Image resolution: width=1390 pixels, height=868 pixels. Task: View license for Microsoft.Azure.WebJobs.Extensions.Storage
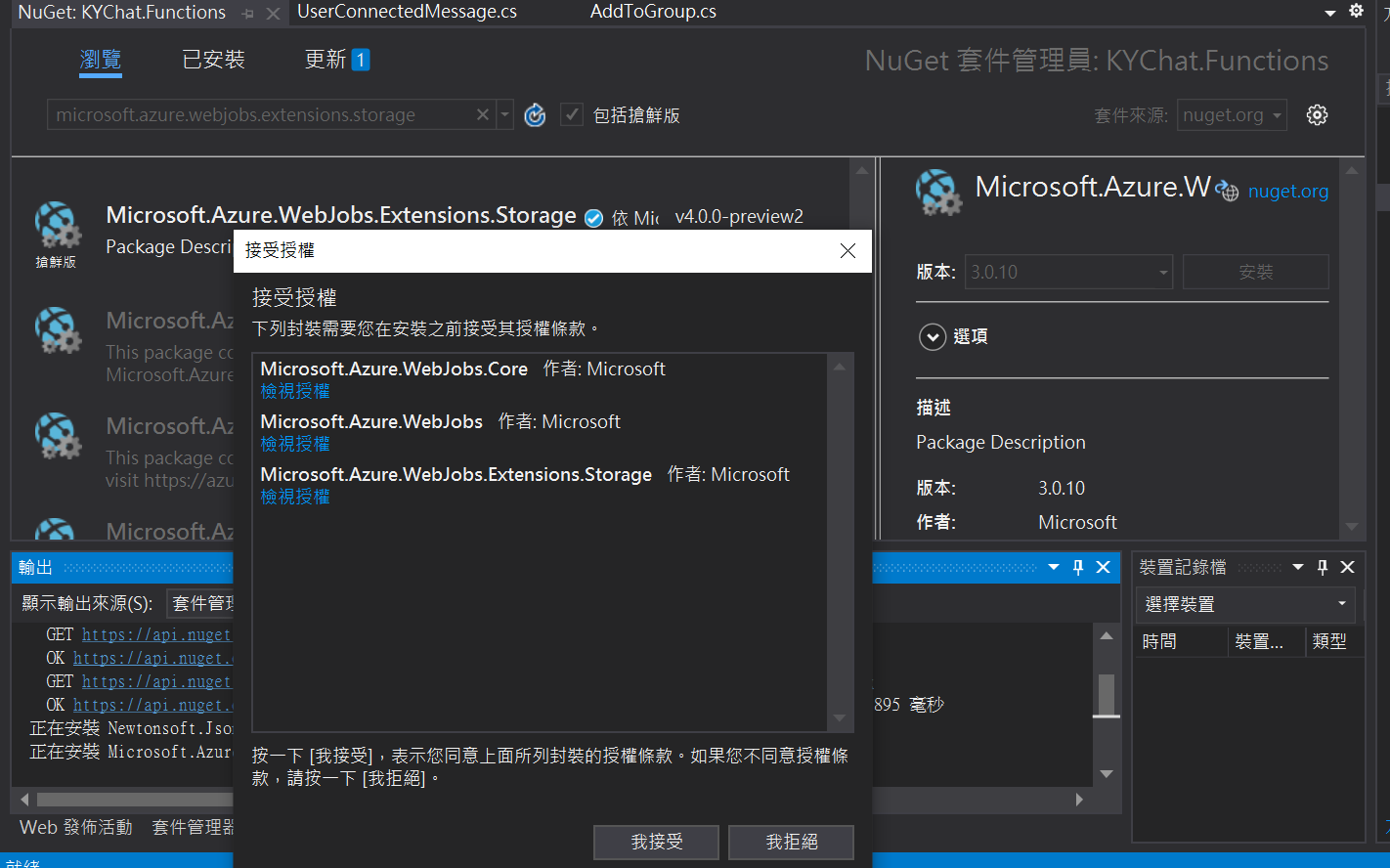(x=295, y=497)
